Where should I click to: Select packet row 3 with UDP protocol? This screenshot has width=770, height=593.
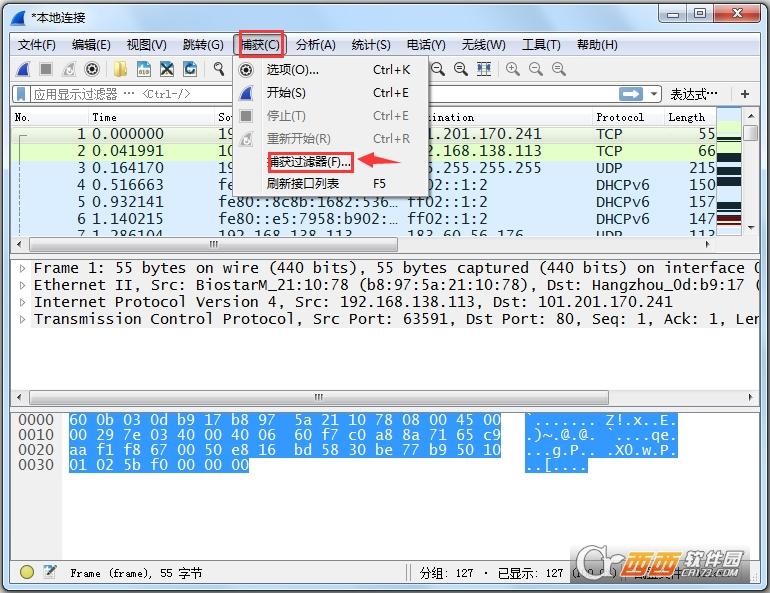click(x=363, y=168)
